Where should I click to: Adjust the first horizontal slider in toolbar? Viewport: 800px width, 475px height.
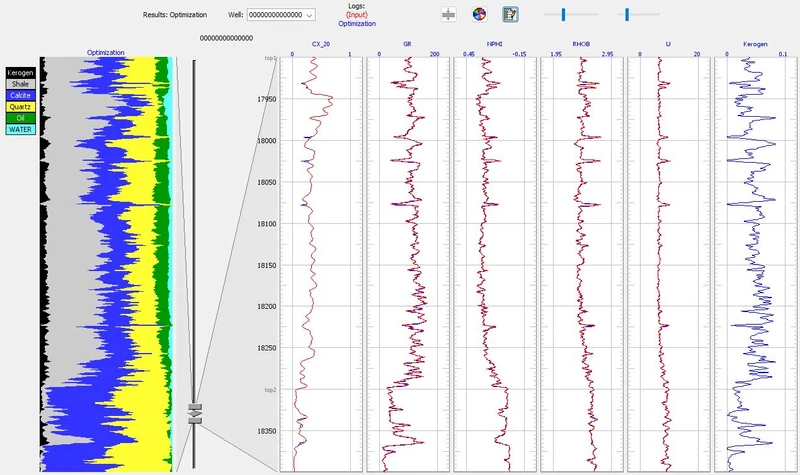click(563, 14)
